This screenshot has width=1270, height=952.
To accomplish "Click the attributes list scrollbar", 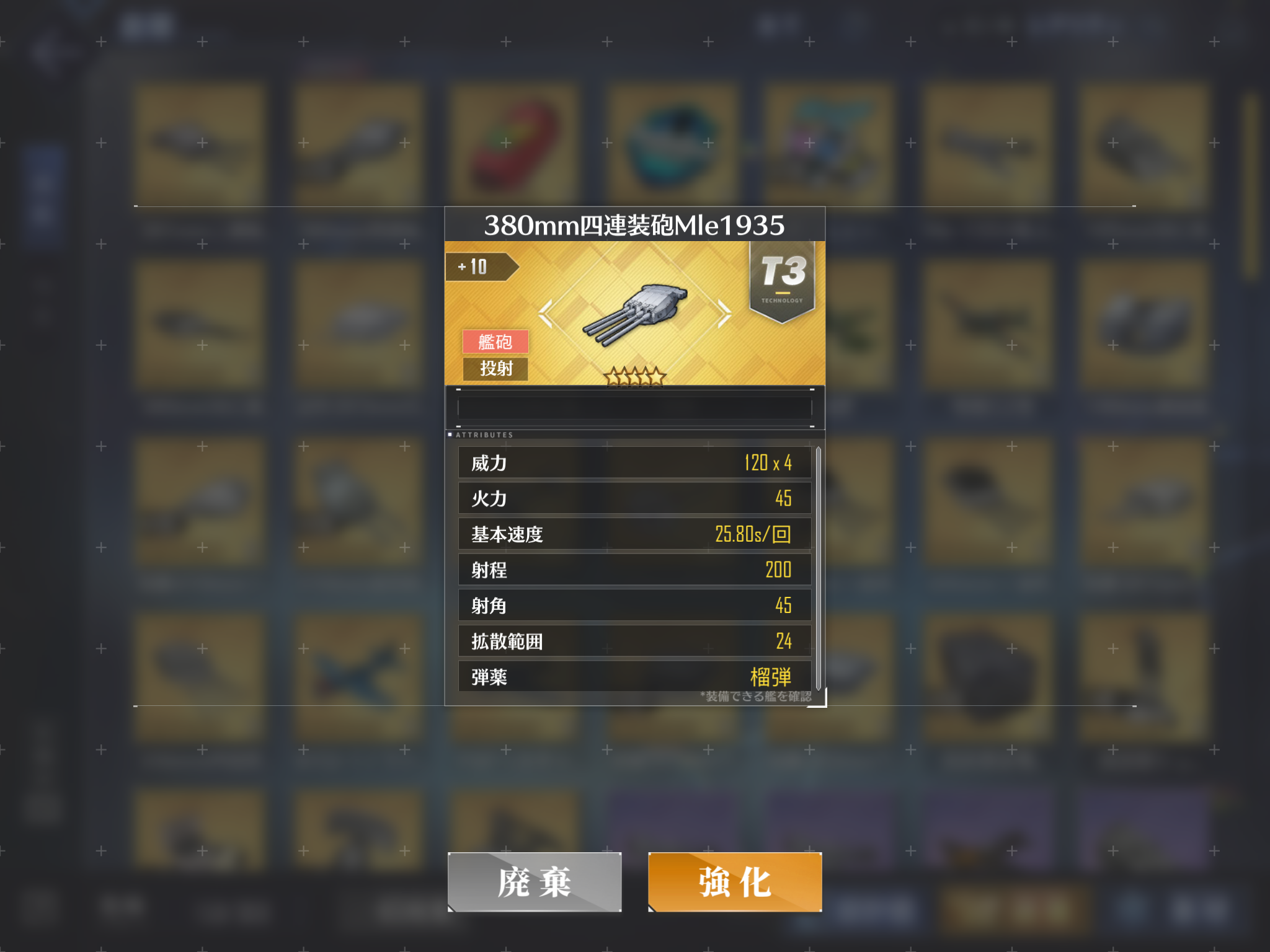I will pos(819,568).
